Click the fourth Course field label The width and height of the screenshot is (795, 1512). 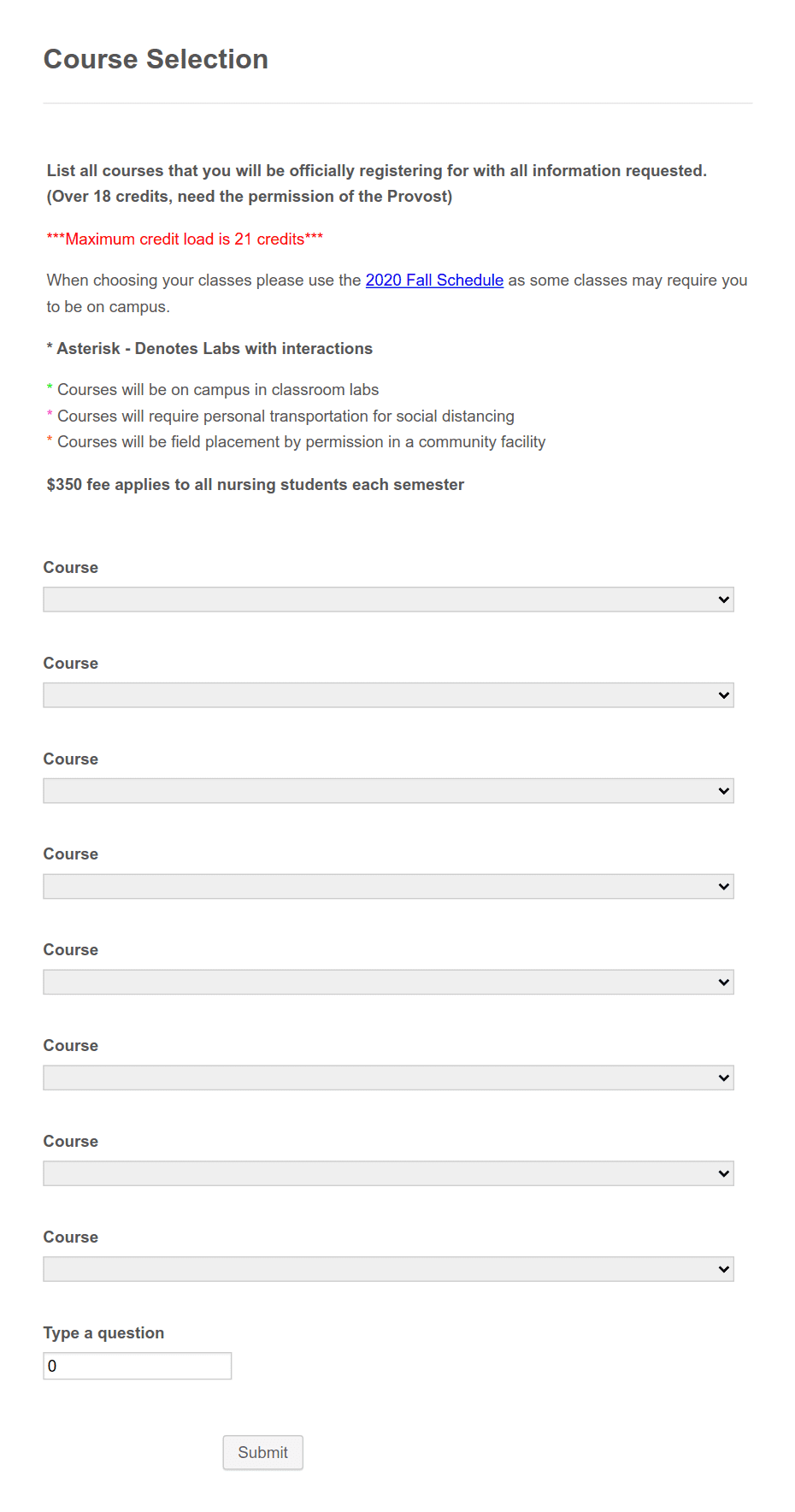tap(71, 854)
